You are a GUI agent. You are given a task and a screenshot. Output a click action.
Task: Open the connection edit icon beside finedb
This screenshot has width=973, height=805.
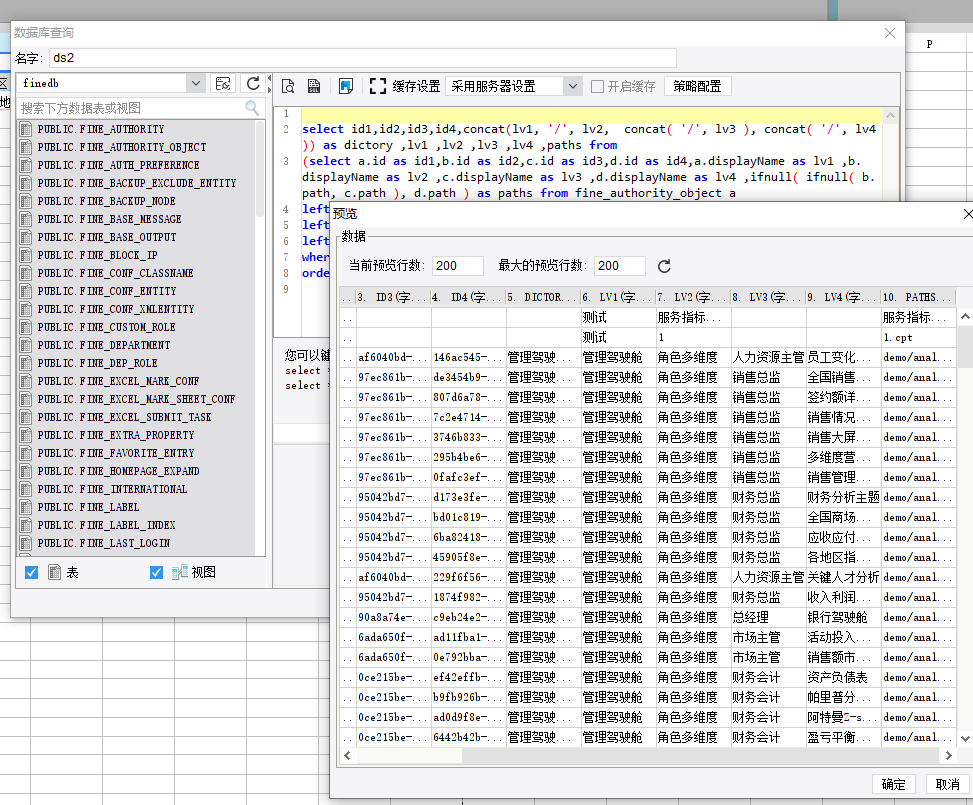[x=223, y=83]
